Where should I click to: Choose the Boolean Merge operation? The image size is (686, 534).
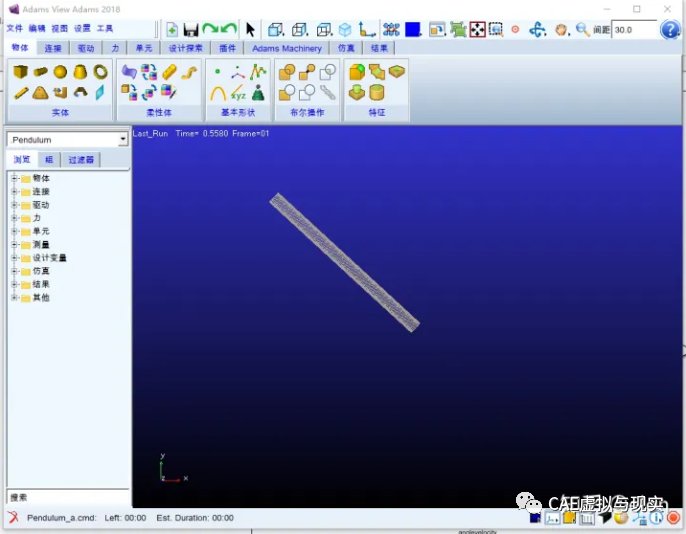(x=307, y=72)
